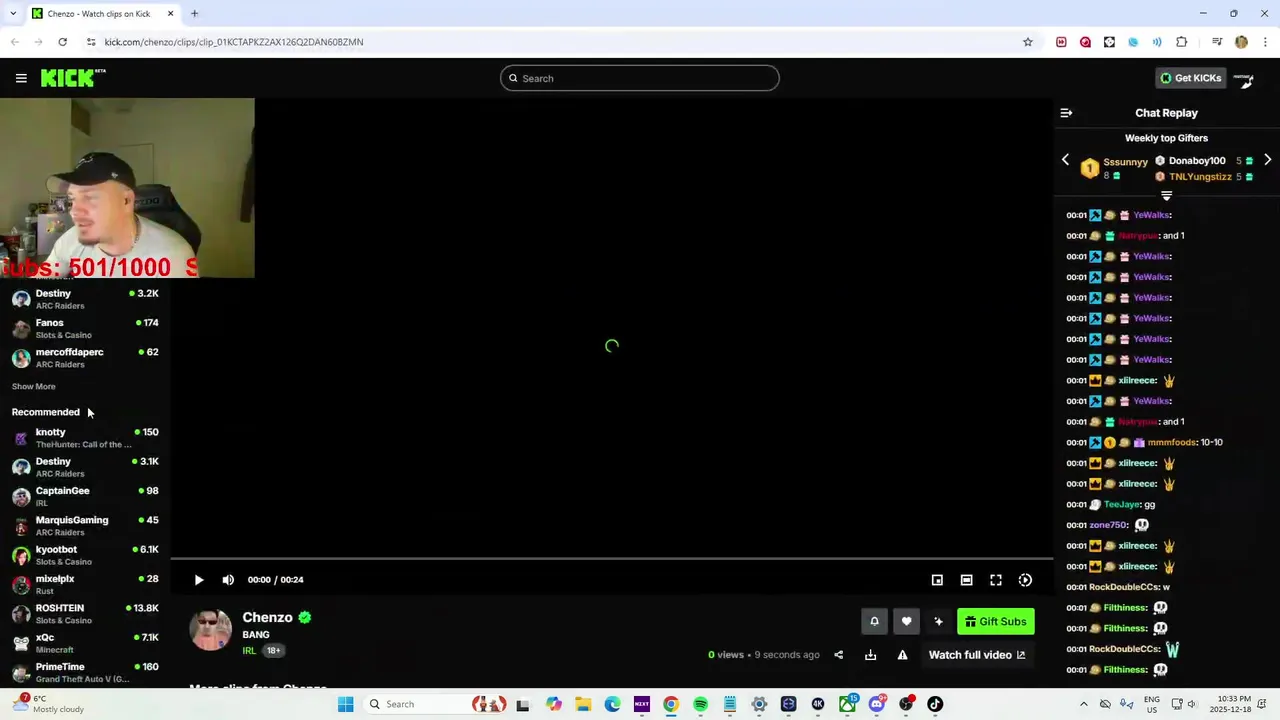Click the Chenzo streamer avatar
The width and height of the screenshot is (1280, 720).
click(x=211, y=630)
